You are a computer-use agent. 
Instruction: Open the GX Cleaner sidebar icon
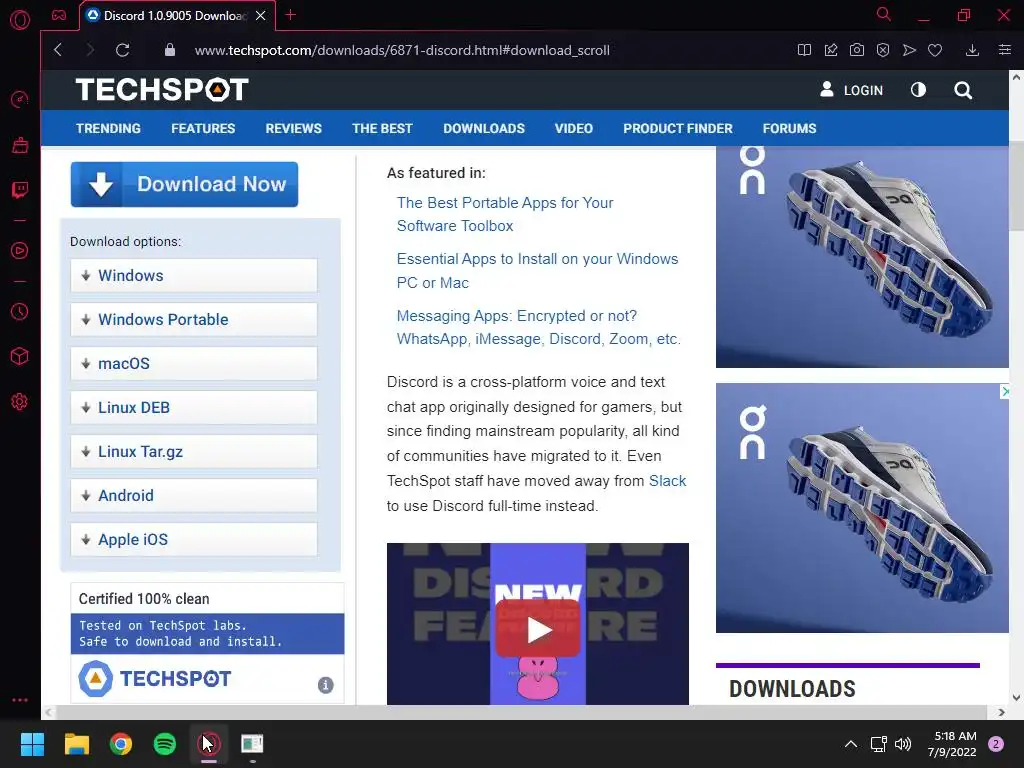pyautogui.click(x=20, y=145)
